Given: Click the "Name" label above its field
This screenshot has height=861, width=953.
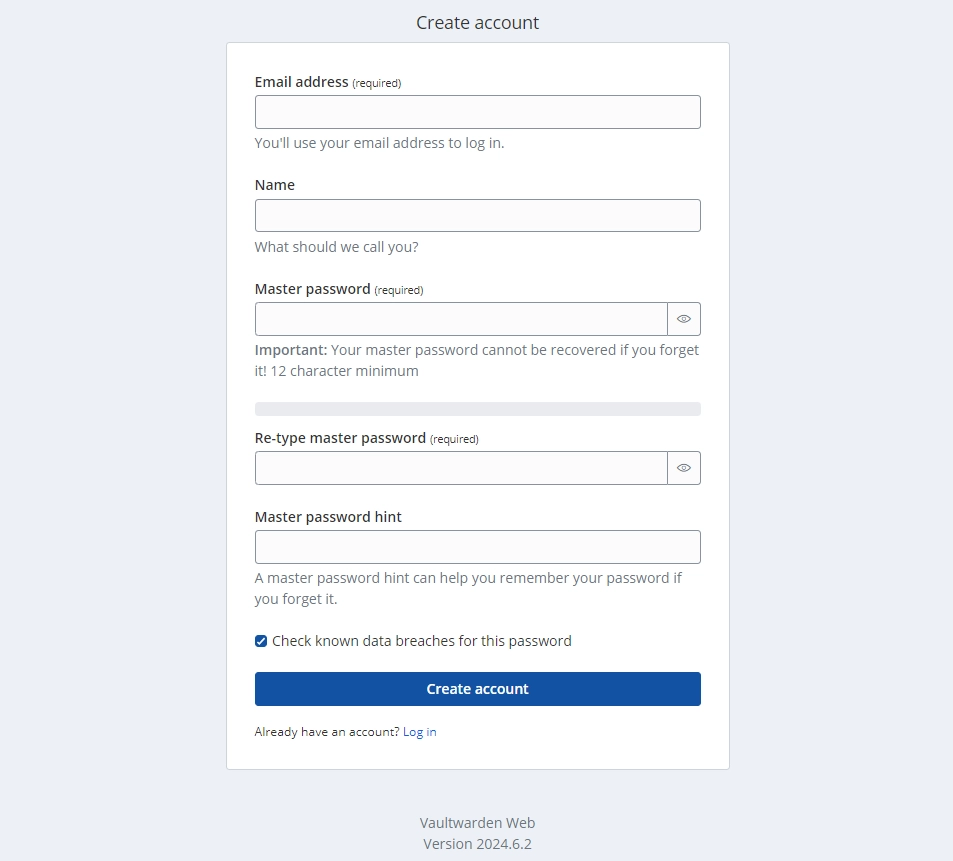Looking at the screenshot, I should coord(275,185).
